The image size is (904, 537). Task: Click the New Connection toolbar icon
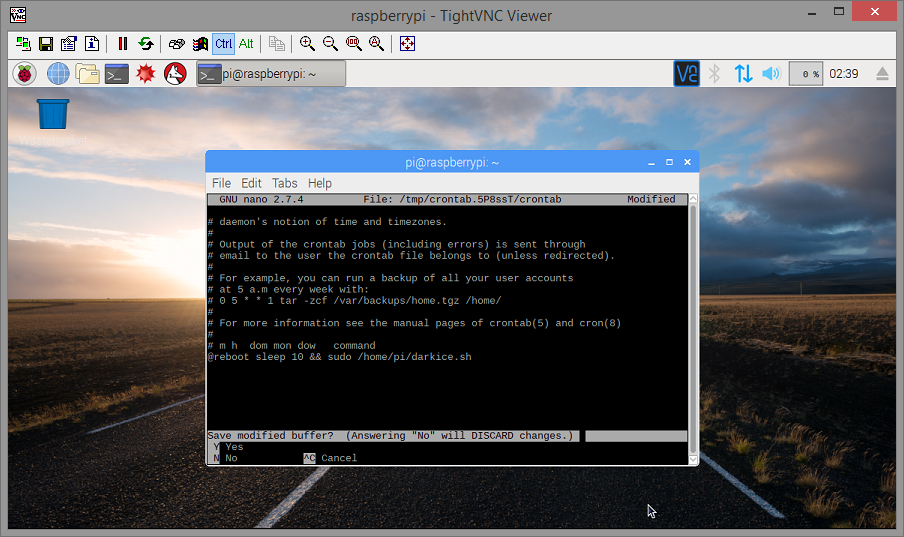point(23,44)
